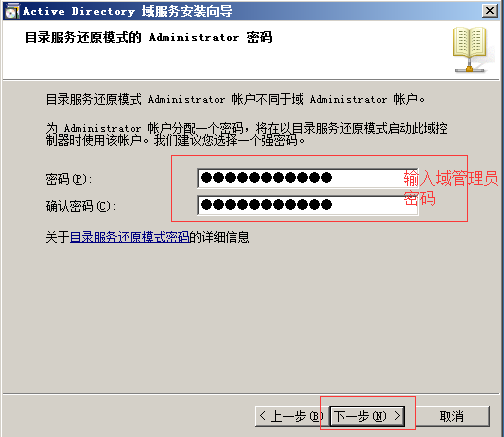The image size is (504, 437).
Task: Focus the 确认密码(C) confirmation field
Action: click(308, 205)
